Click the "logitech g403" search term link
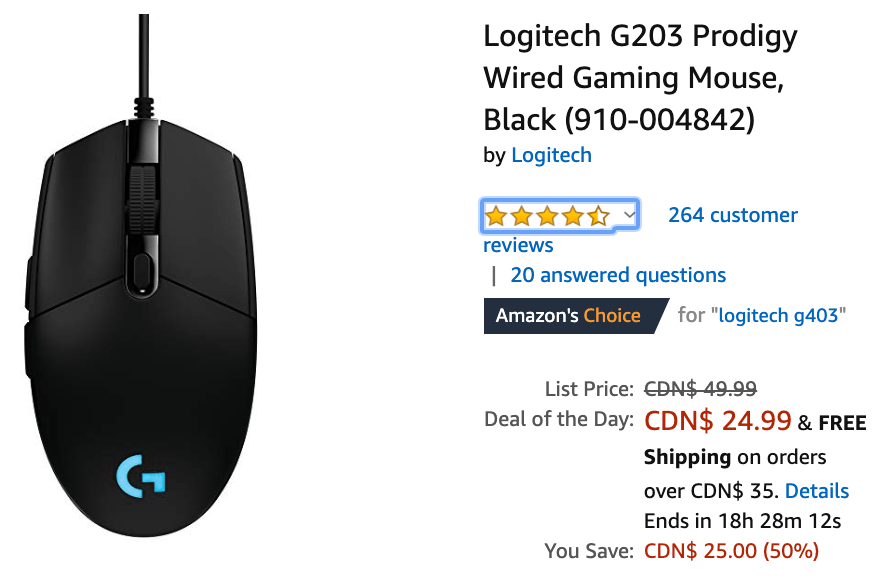Screen dimensions: 878x580 (778, 316)
